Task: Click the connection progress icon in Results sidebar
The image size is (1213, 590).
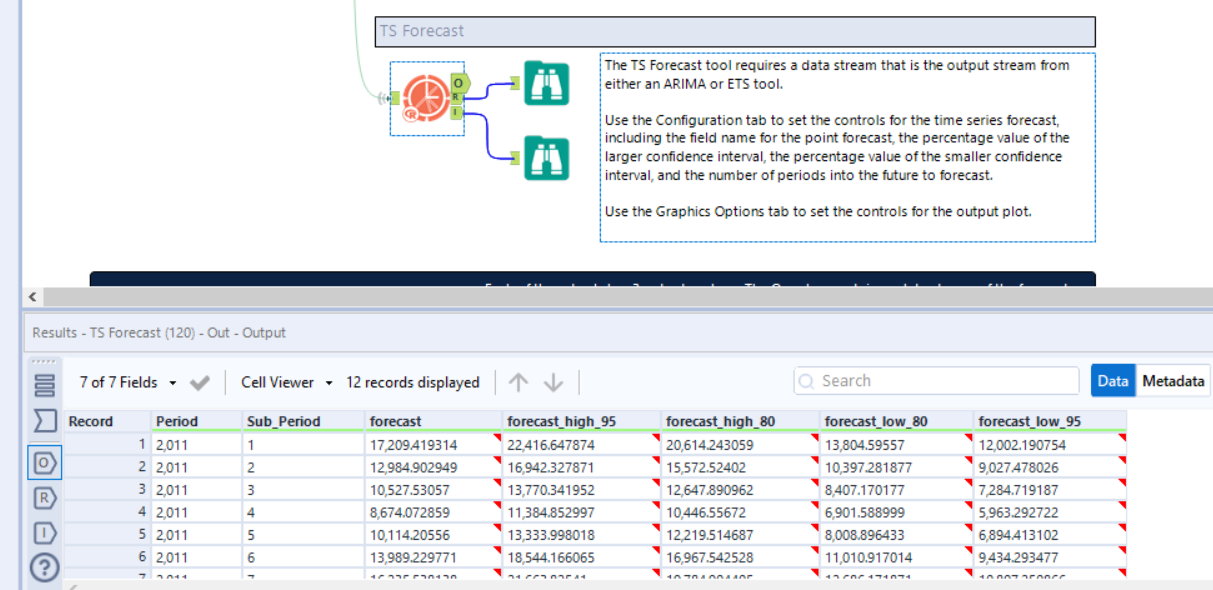Action: [x=45, y=420]
